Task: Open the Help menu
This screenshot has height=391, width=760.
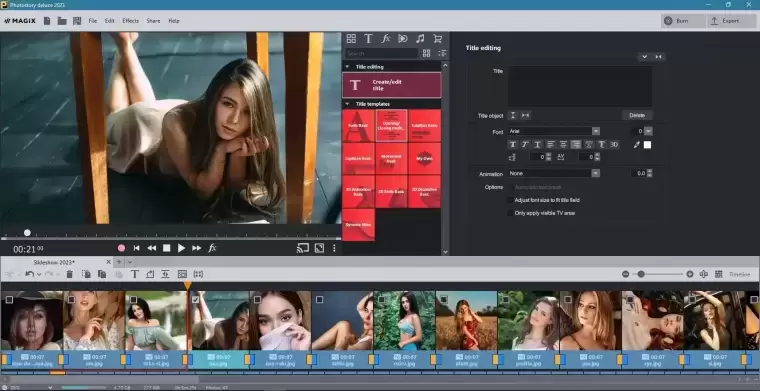Action: pos(174,21)
